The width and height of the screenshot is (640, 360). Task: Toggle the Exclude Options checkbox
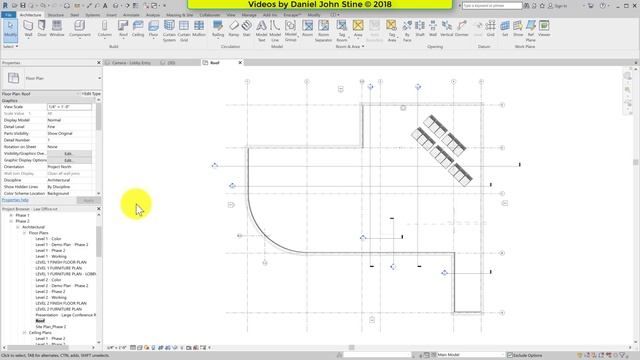[x=510, y=355]
